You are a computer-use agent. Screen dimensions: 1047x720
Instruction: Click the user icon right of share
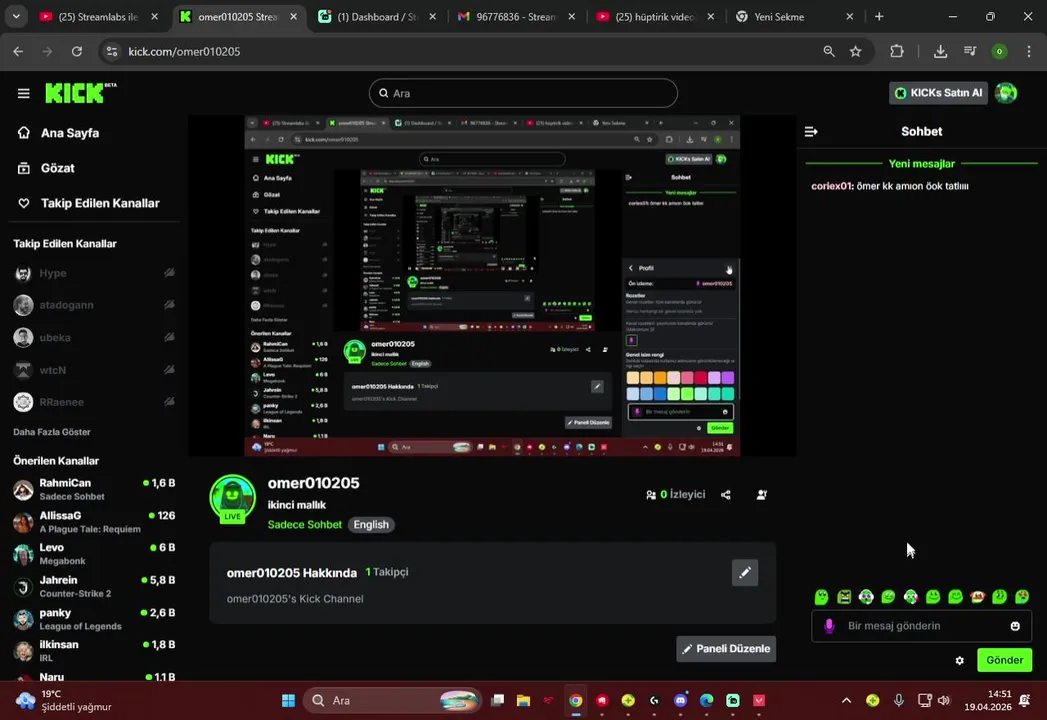(x=761, y=495)
